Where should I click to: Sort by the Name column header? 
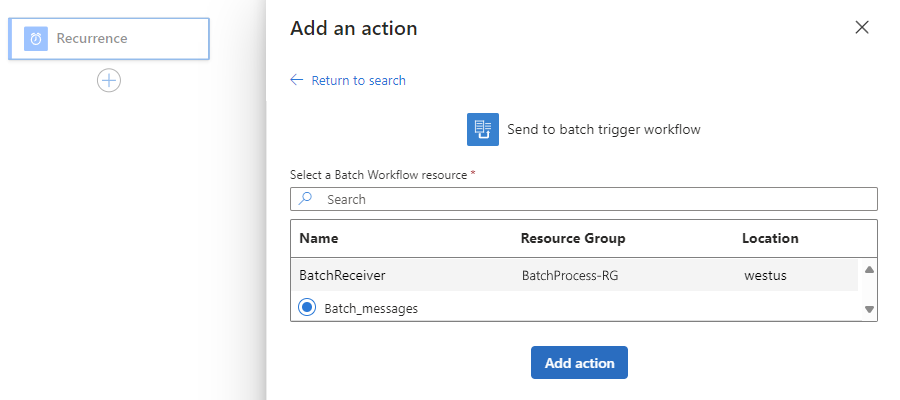(x=319, y=239)
